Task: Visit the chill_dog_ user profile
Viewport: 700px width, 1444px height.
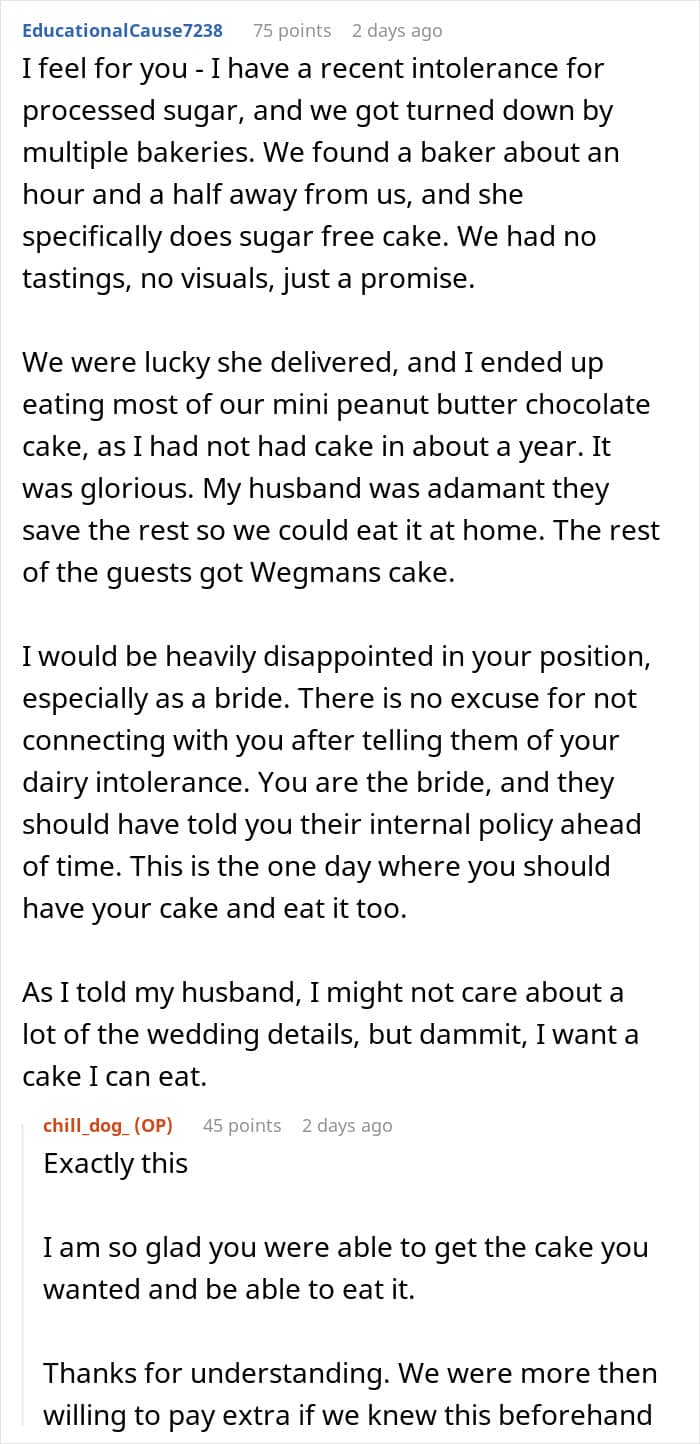Action: point(84,1125)
